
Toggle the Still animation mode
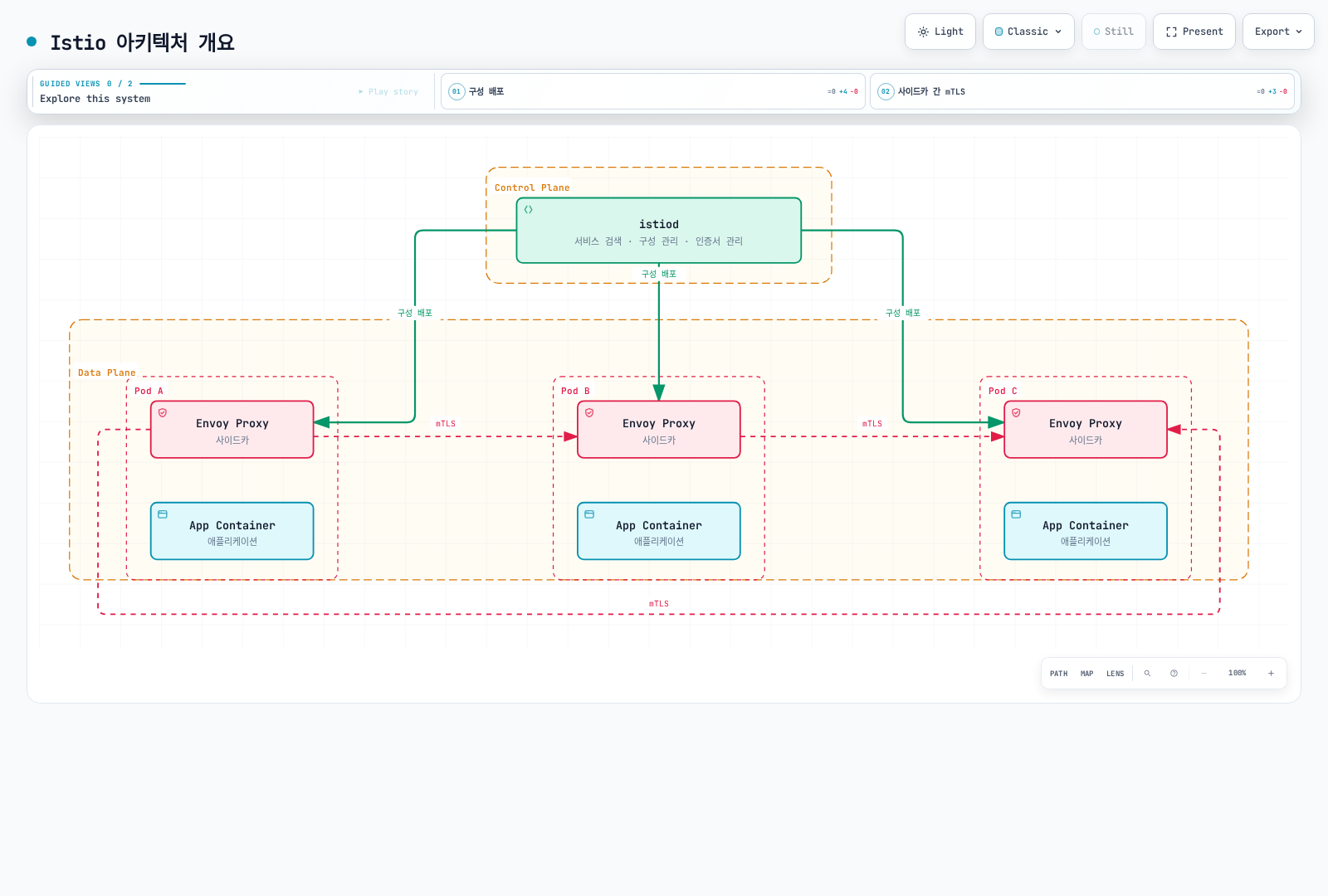(1113, 32)
